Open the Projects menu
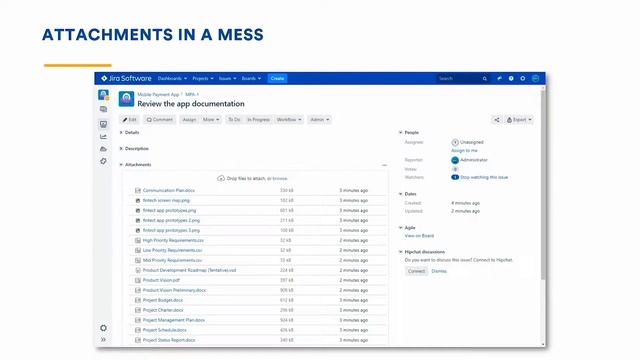Screen dimensions: 640x360 pyautogui.click(x=203, y=78)
